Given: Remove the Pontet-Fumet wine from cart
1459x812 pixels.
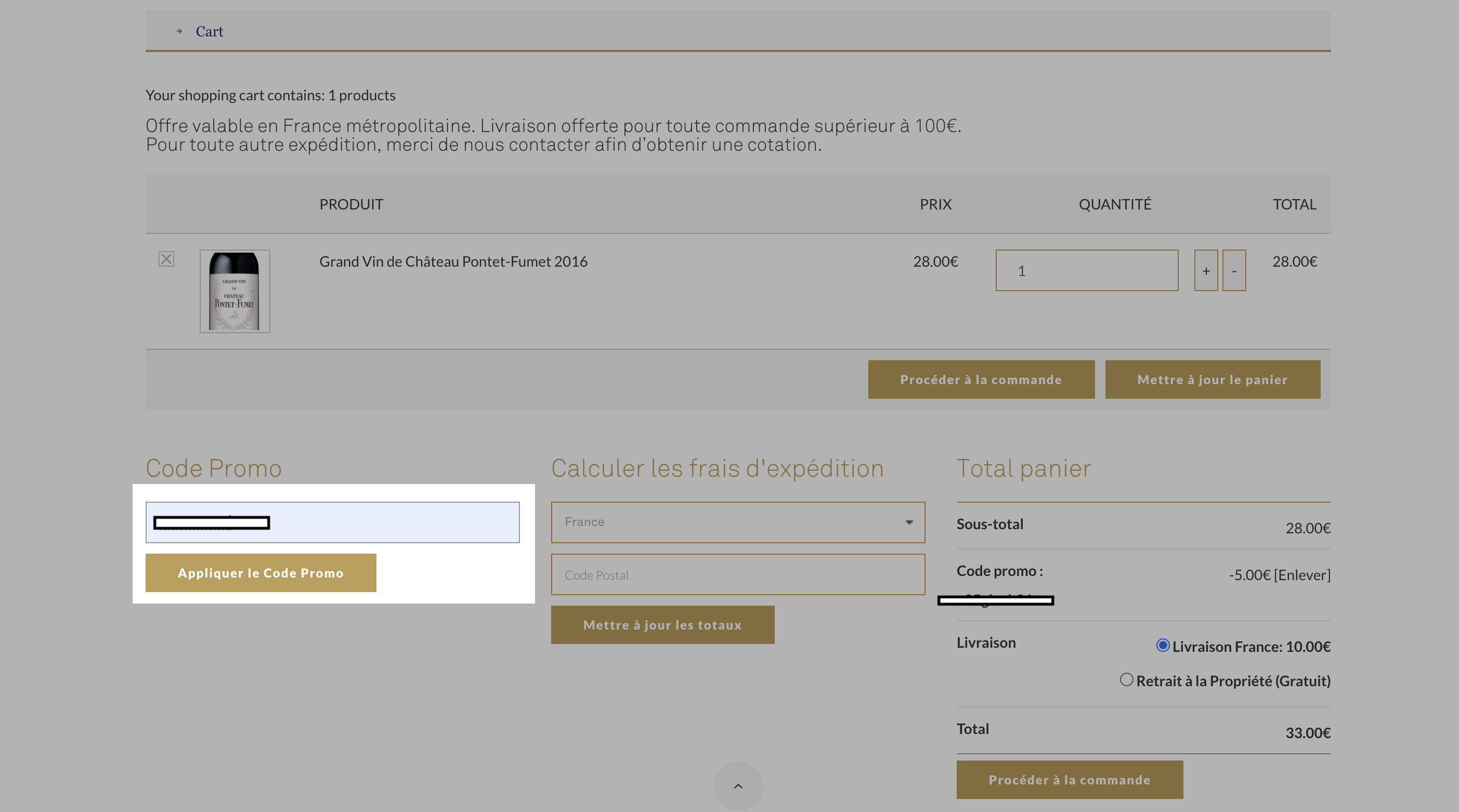Looking at the screenshot, I should [x=166, y=259].
